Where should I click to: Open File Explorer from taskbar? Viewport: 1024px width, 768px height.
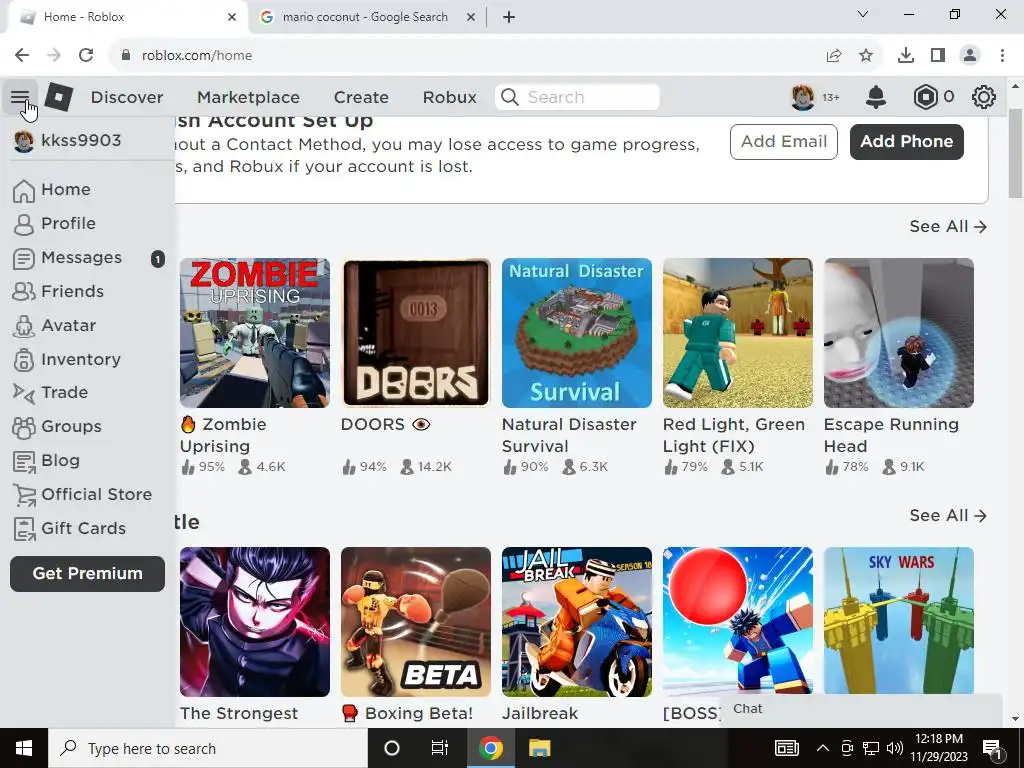pyautogui.click(x=539, y=748)
